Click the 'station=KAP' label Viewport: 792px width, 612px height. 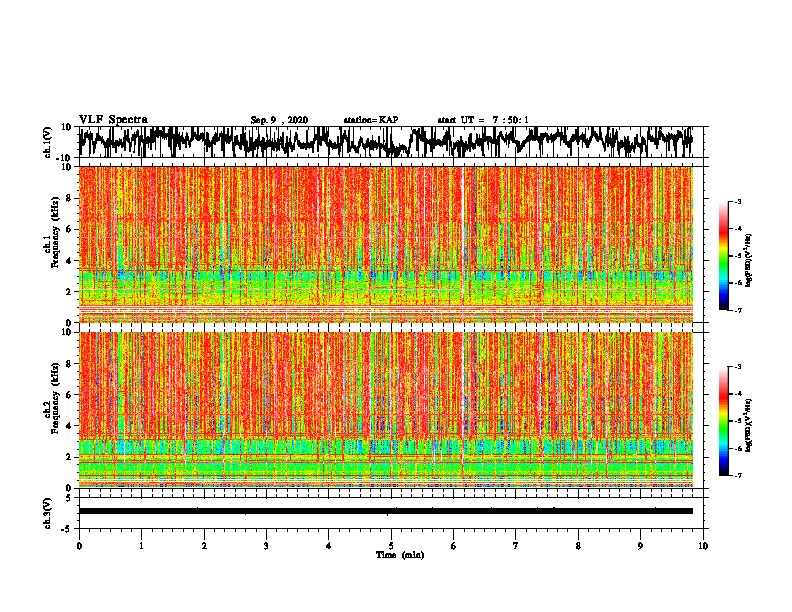371,120
